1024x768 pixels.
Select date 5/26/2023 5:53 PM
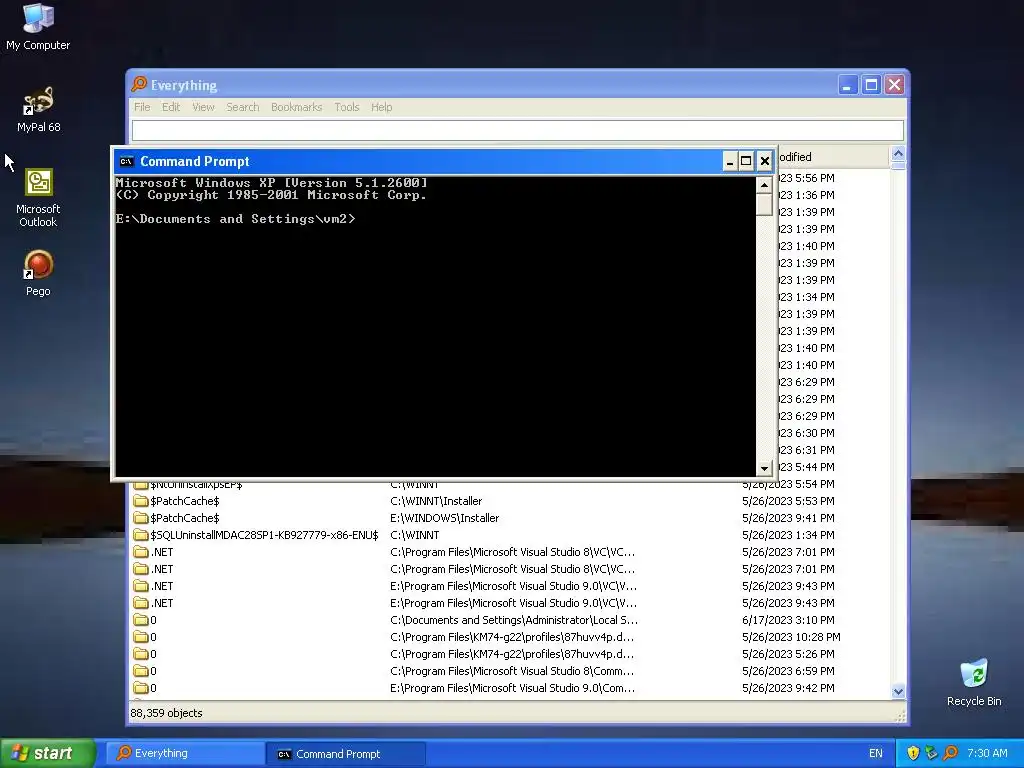[788, 501]
